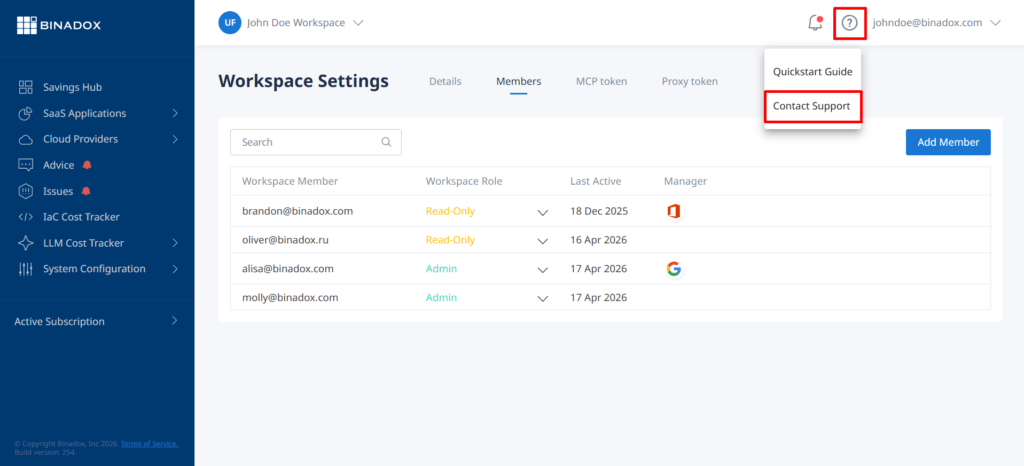Open John Doe Workspace switcher

[291, 23]
